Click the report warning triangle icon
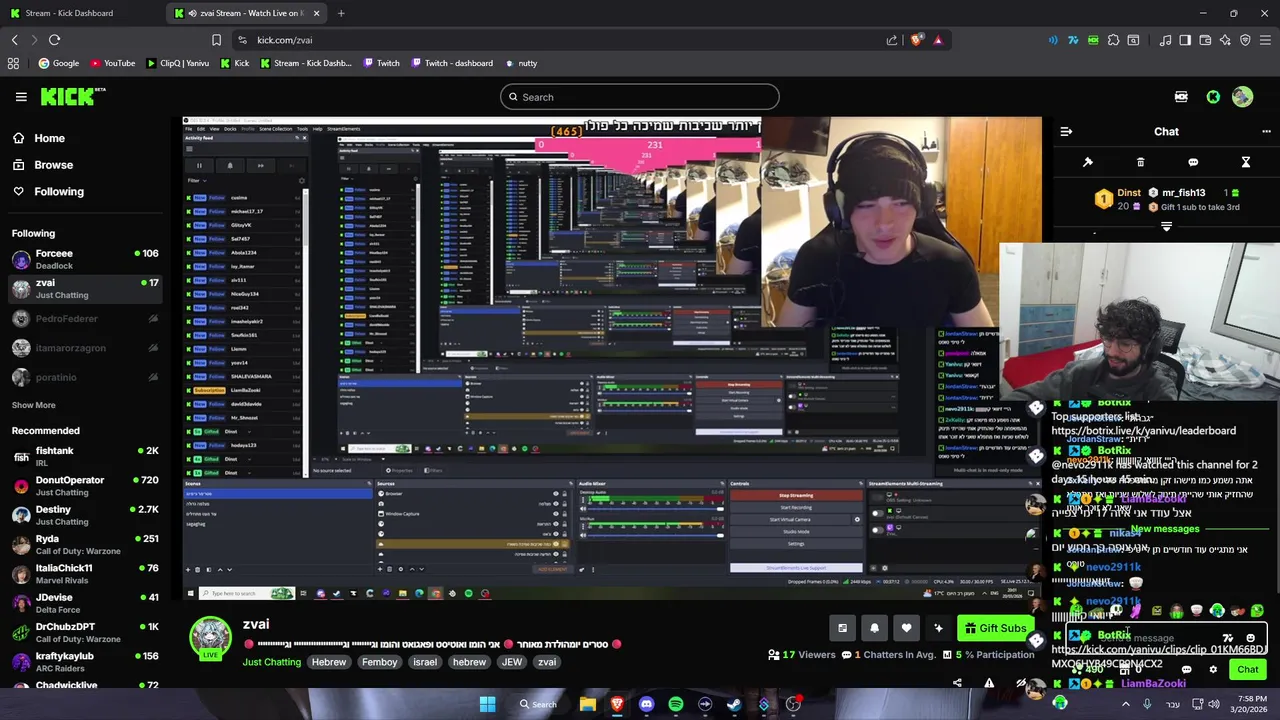This screenshot has width=1280, height=720. pyautogui.click(x=989, y=683)
